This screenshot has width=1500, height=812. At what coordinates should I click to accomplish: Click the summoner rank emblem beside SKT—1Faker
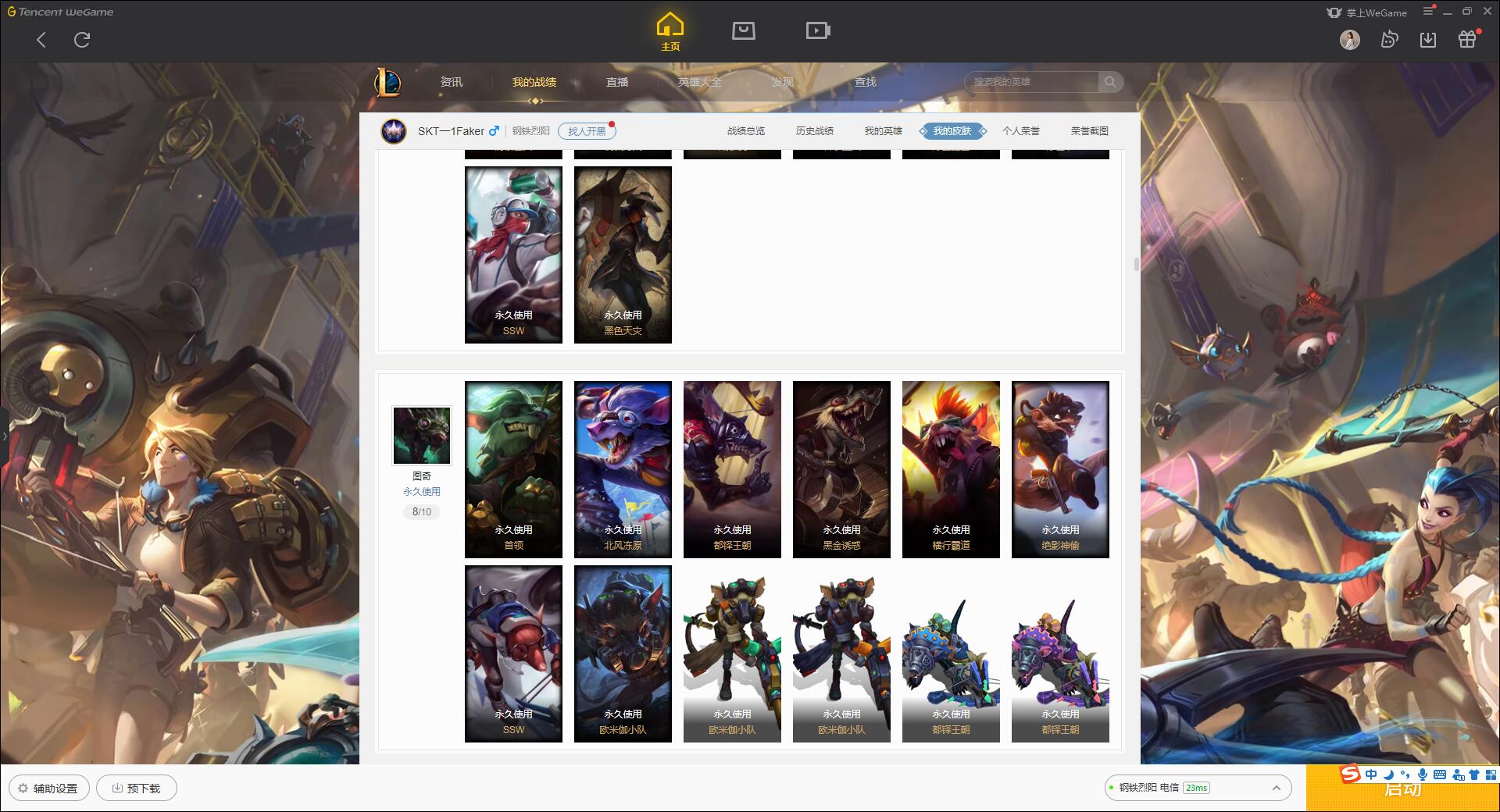tap(394, 131)
